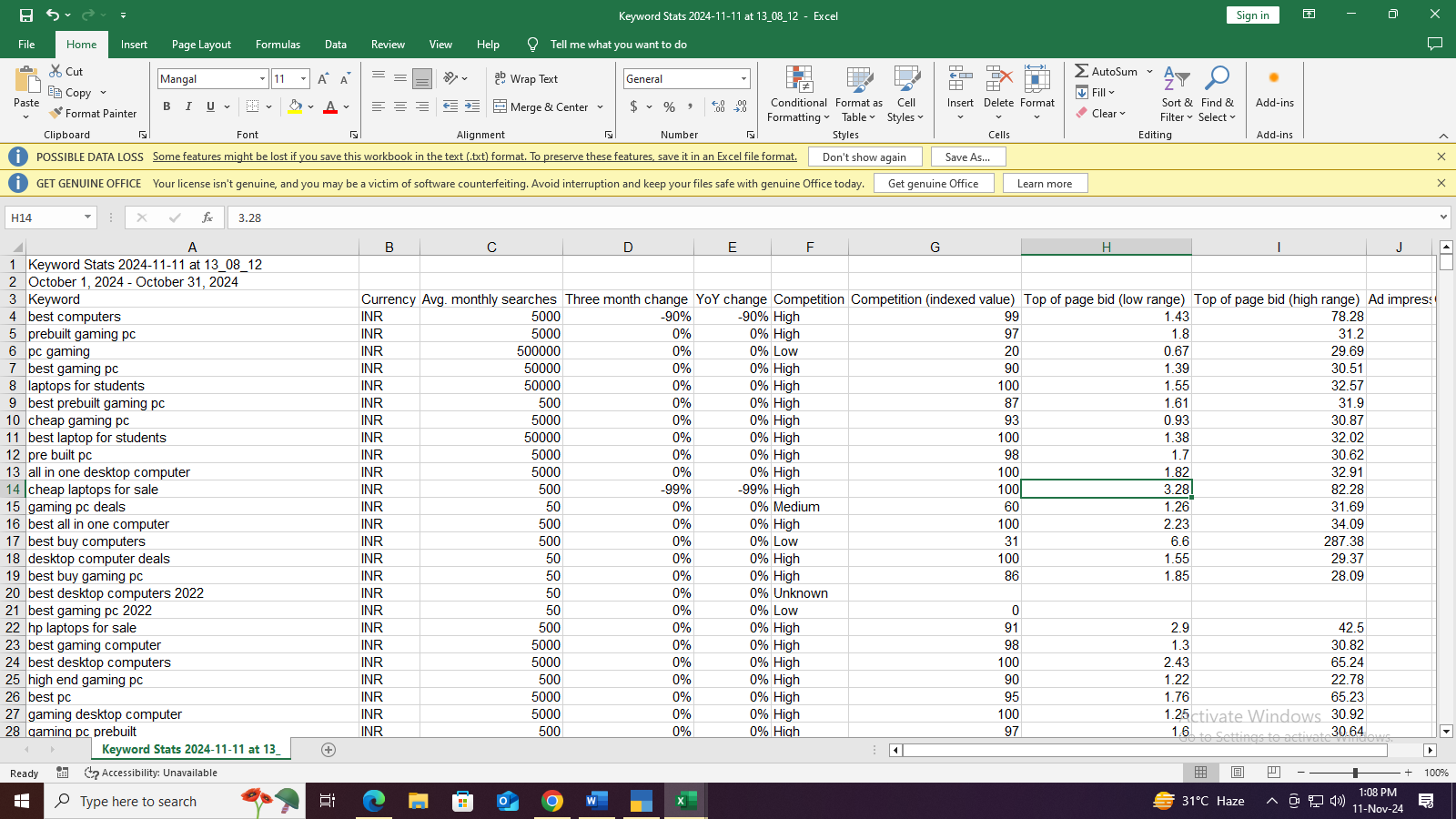1456x819 pixels.
Task: Open the General number format dropdown
Action: (743, 79)
